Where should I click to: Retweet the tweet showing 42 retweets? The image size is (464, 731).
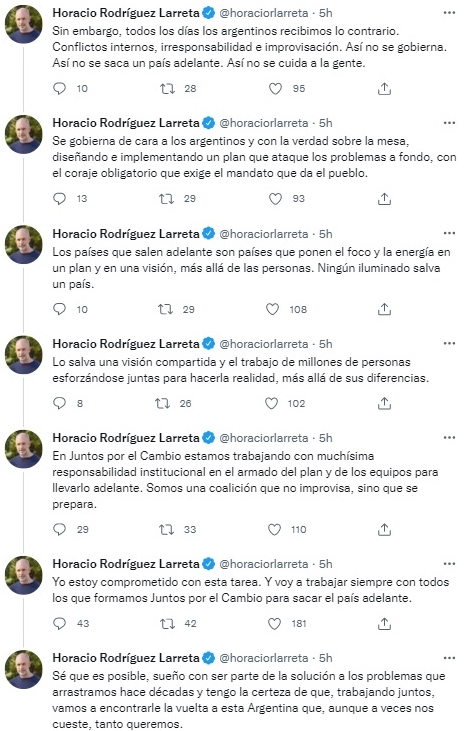pyautogui.click(x=167, y=623)
